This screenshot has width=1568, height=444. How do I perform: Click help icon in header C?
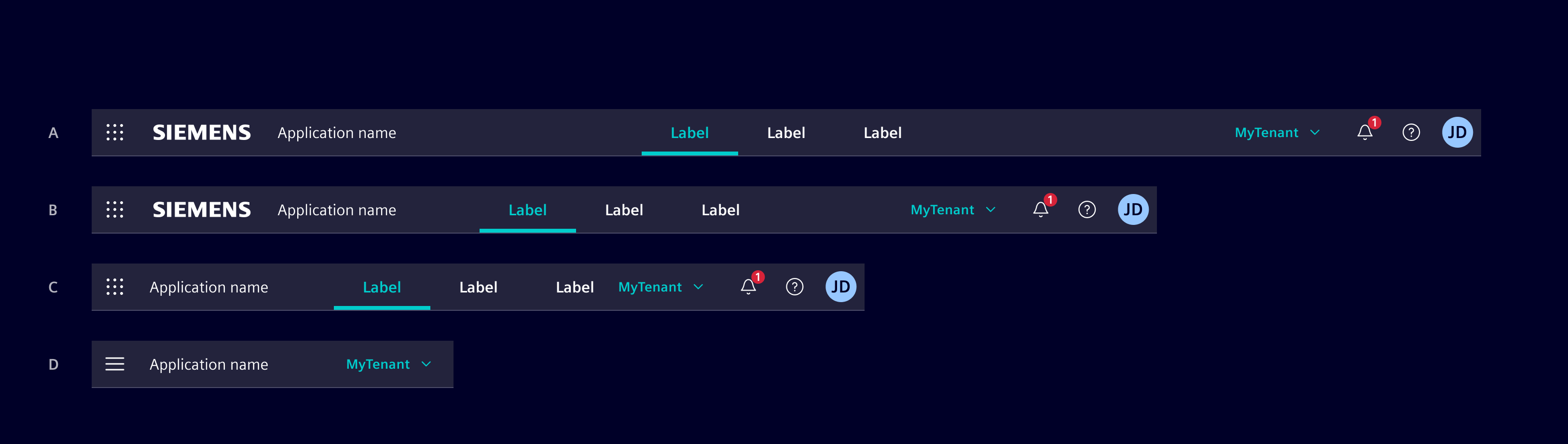794,287
